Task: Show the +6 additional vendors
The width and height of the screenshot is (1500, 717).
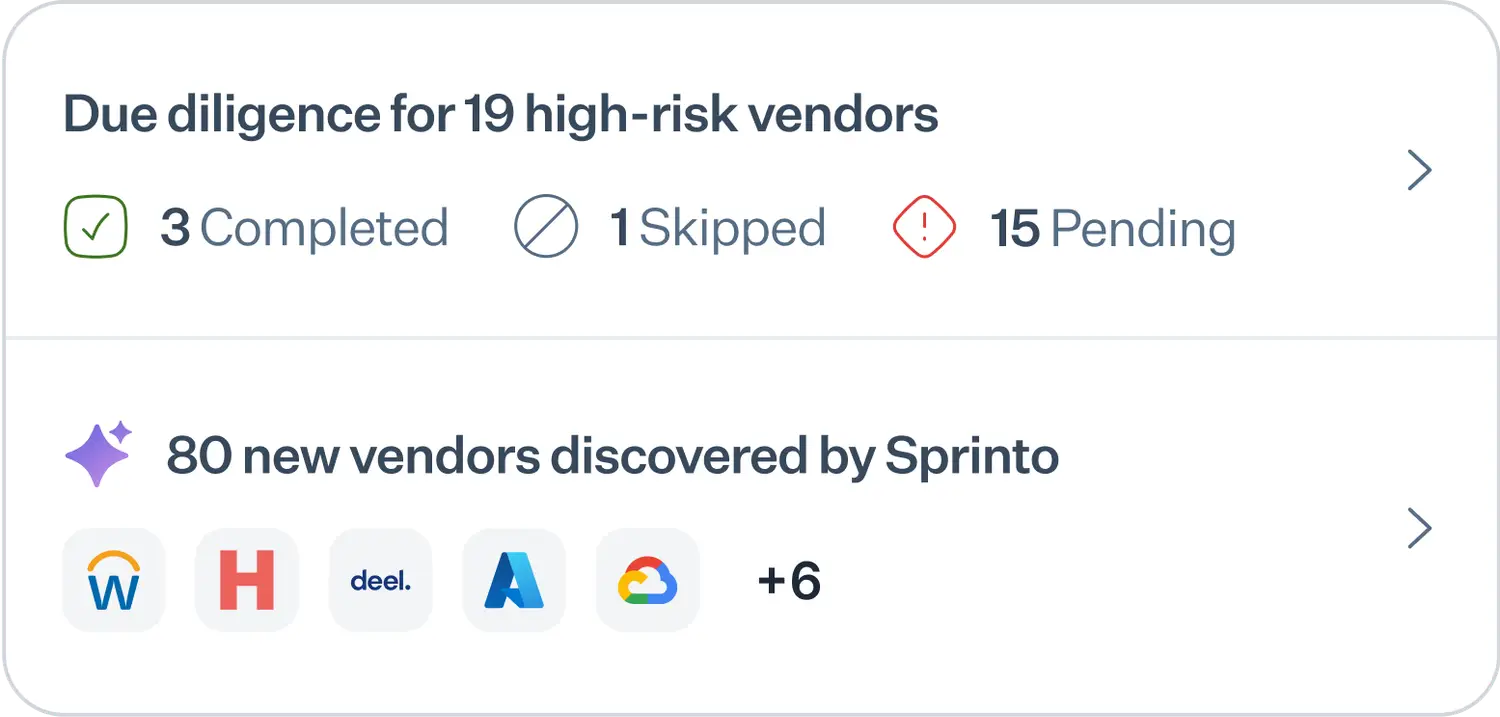Action: point(789,580)
